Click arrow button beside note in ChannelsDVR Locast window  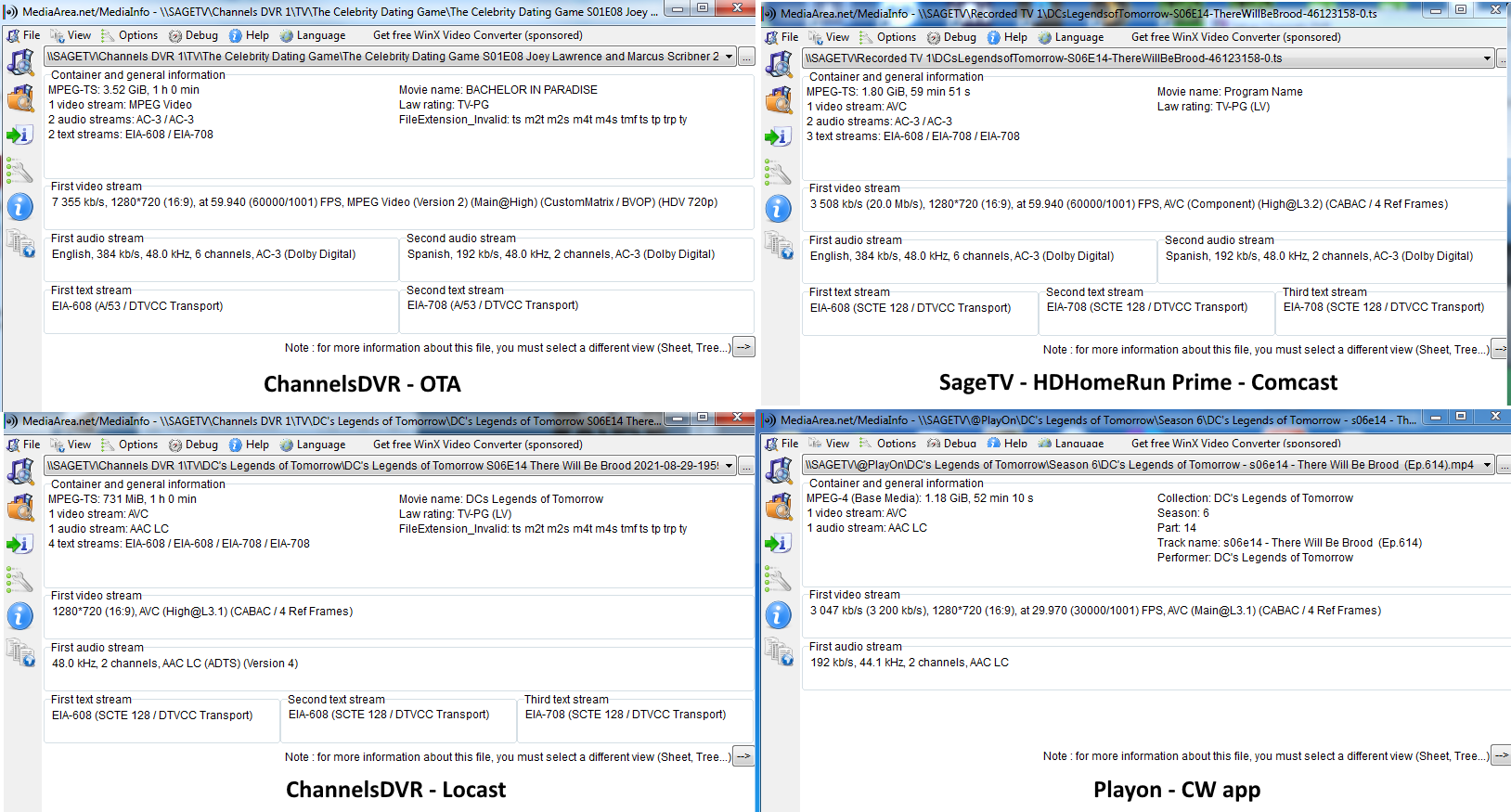coord(743,756)
